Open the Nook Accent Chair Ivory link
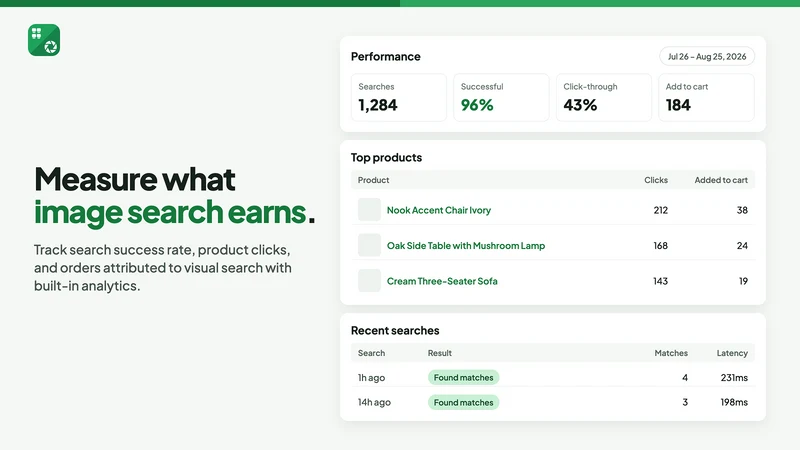800x450 pixels. point(439,210)
